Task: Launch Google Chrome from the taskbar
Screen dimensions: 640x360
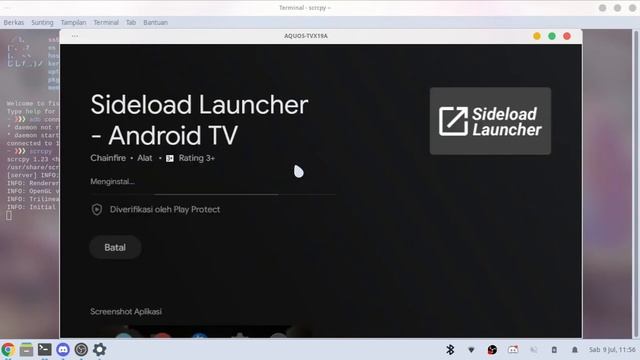Action: click(8, 350)
